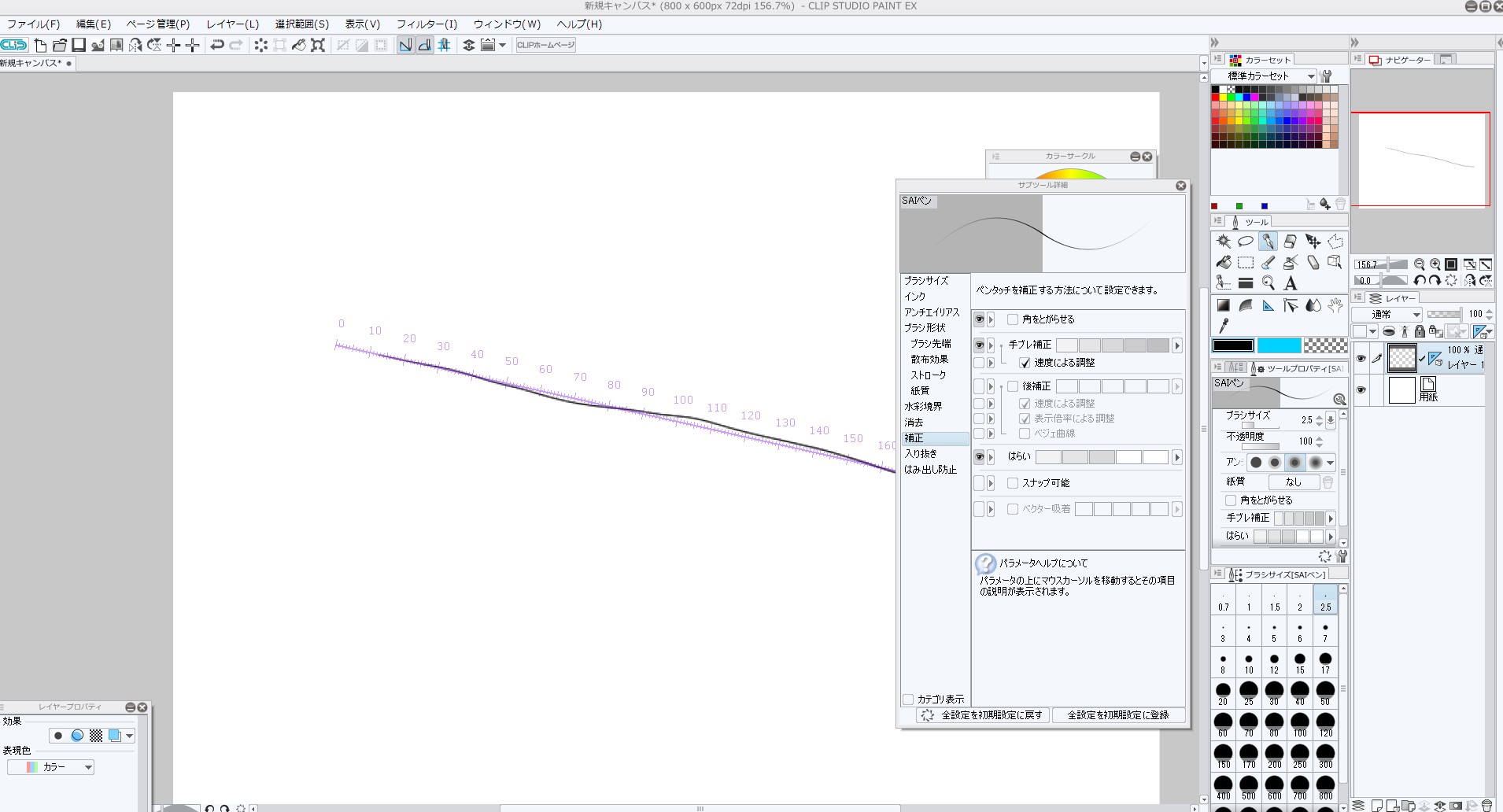This screenshot has width=1503, height=812.
Task: Click the Save icon in toolbar
Action: (x=79, y=45)
